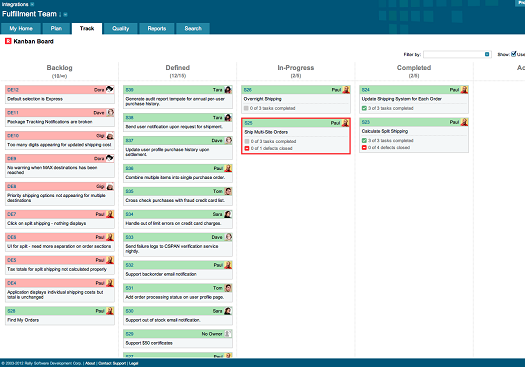Click Cora's avatar on card DE12
The image size is (525, 367).
tap(110, 89)
